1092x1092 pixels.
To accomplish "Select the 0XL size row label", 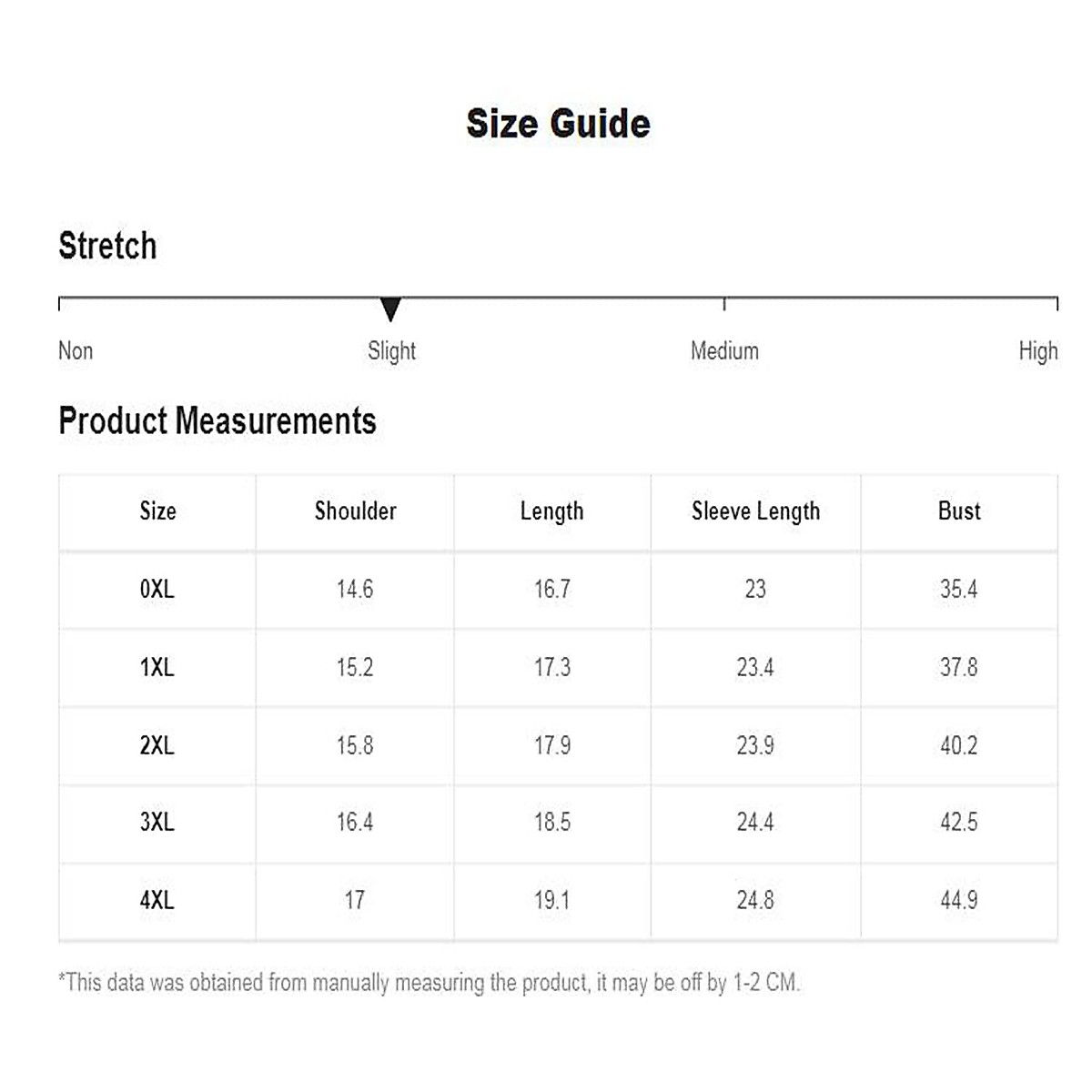I will 157,590.
